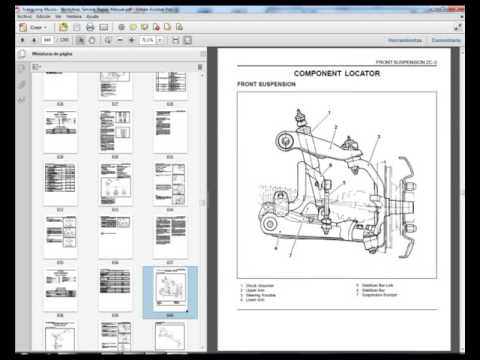Open the Ayuda menu
The width and height of the screenshot is (480, 360).
pyautogui.click(x=92, y=16)
